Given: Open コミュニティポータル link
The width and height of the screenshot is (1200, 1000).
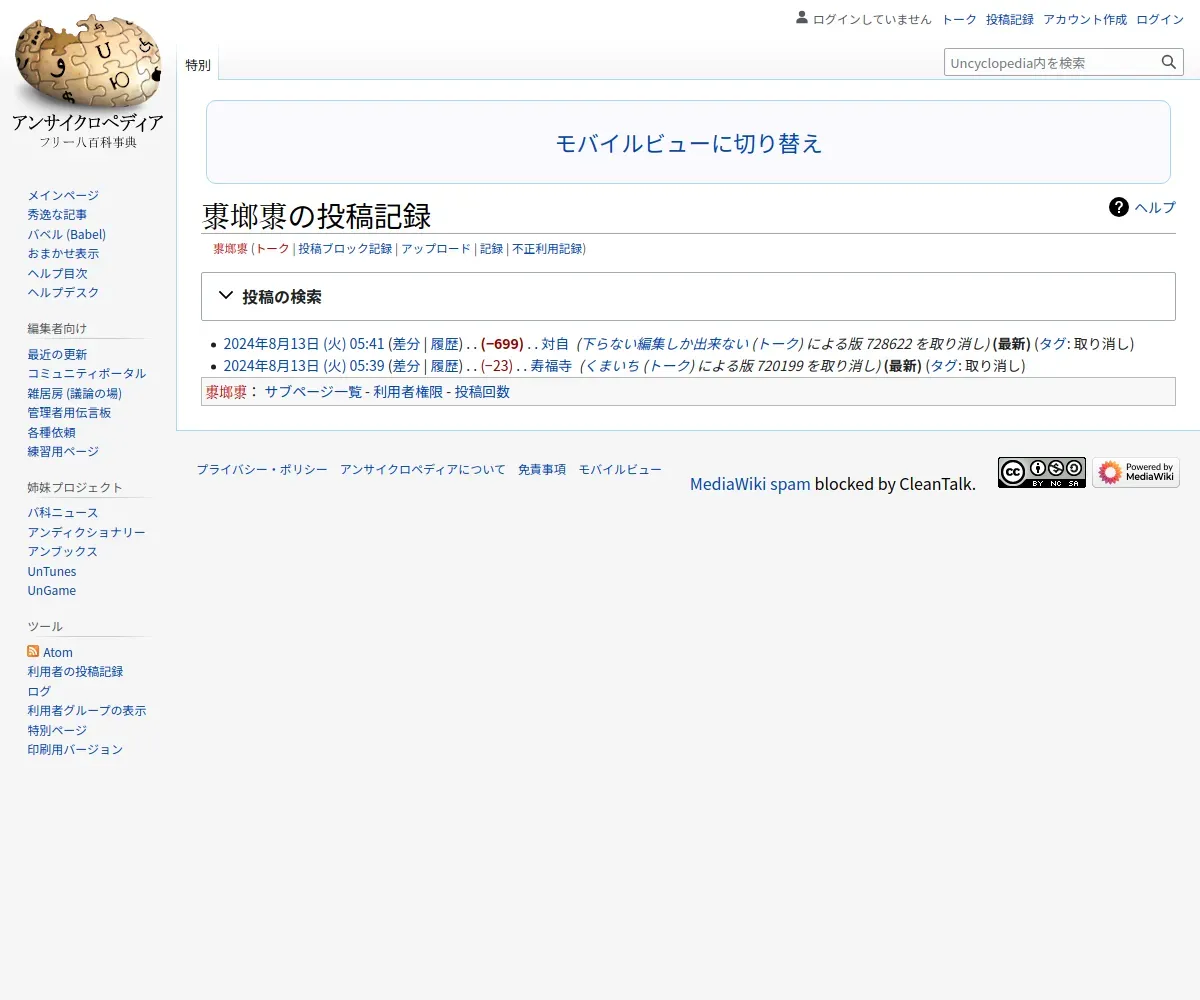Looking at the screenshot, I should [x=86, y=373].
